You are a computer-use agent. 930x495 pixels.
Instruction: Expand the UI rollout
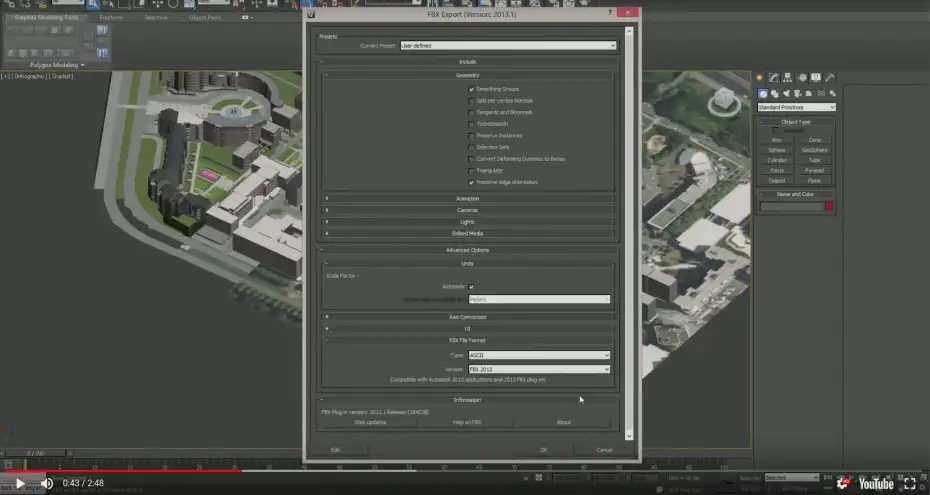click(468, 328)
